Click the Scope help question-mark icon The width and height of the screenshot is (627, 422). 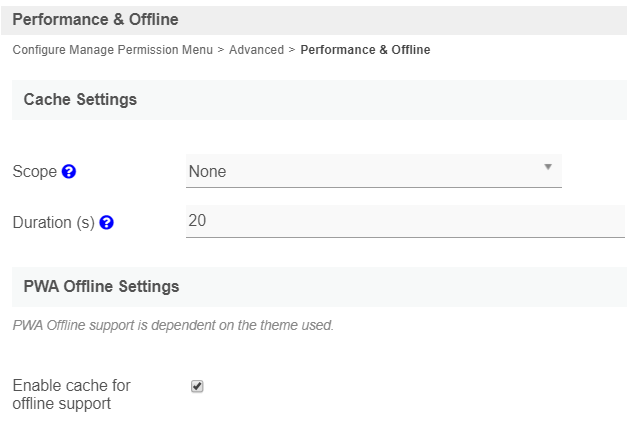click(69, 172)
